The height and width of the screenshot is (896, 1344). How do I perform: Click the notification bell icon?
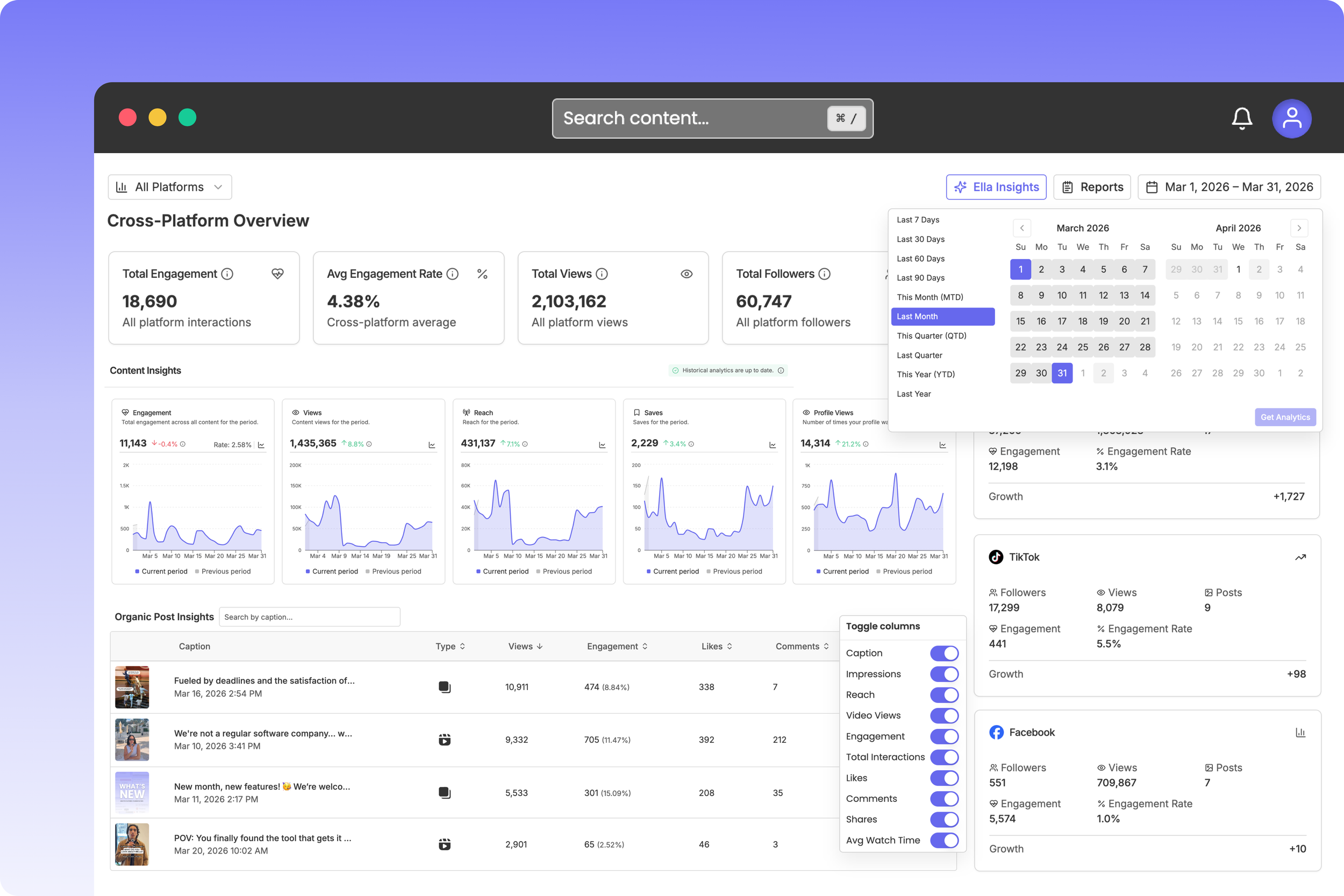point(1241,118)
